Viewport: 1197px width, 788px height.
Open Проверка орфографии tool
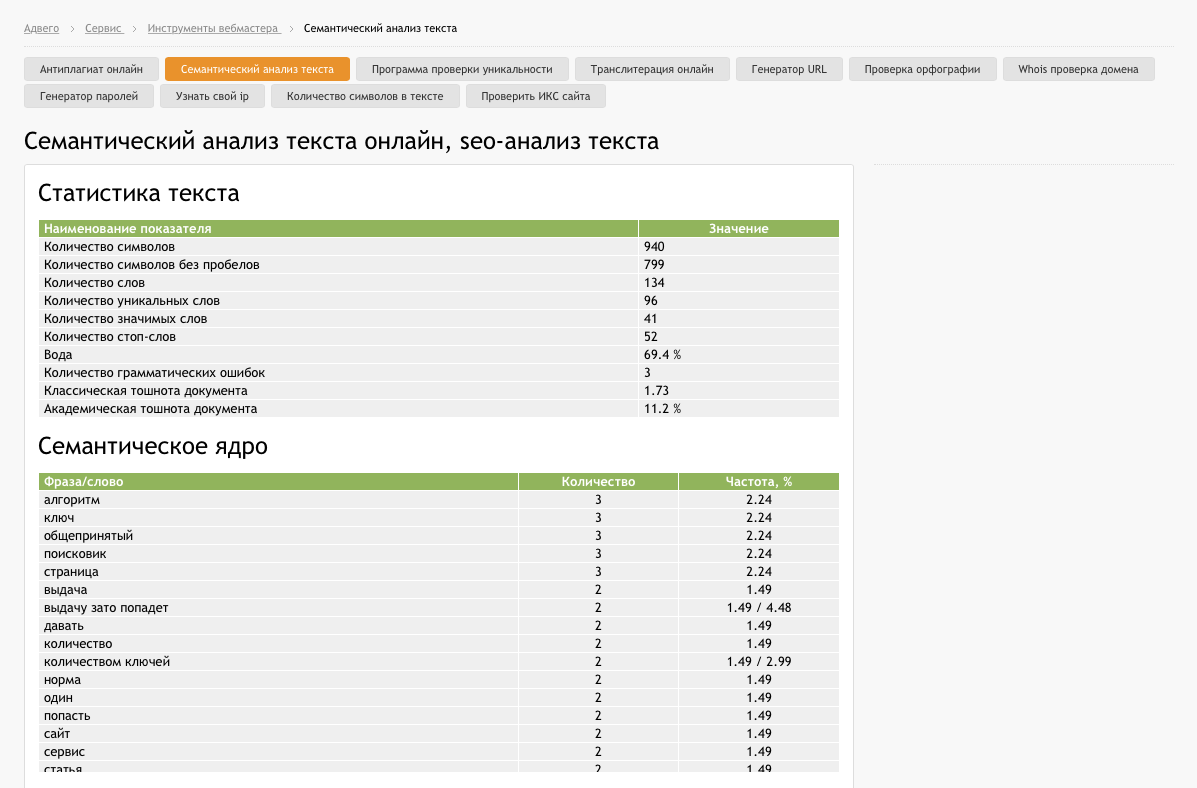pos(922,69)
